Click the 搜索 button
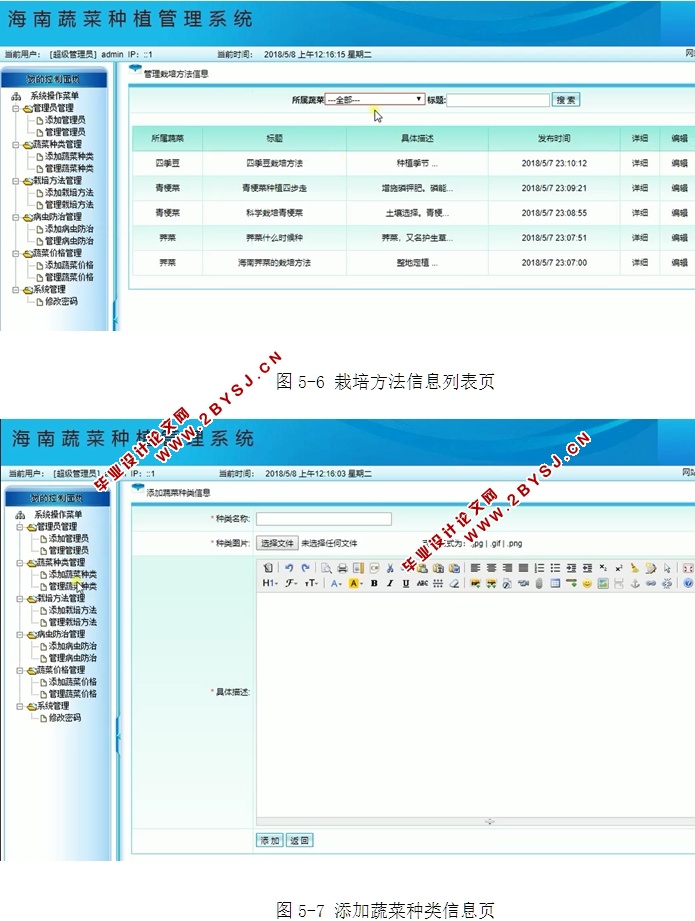 pyautogui.click(x=566, y=100)
